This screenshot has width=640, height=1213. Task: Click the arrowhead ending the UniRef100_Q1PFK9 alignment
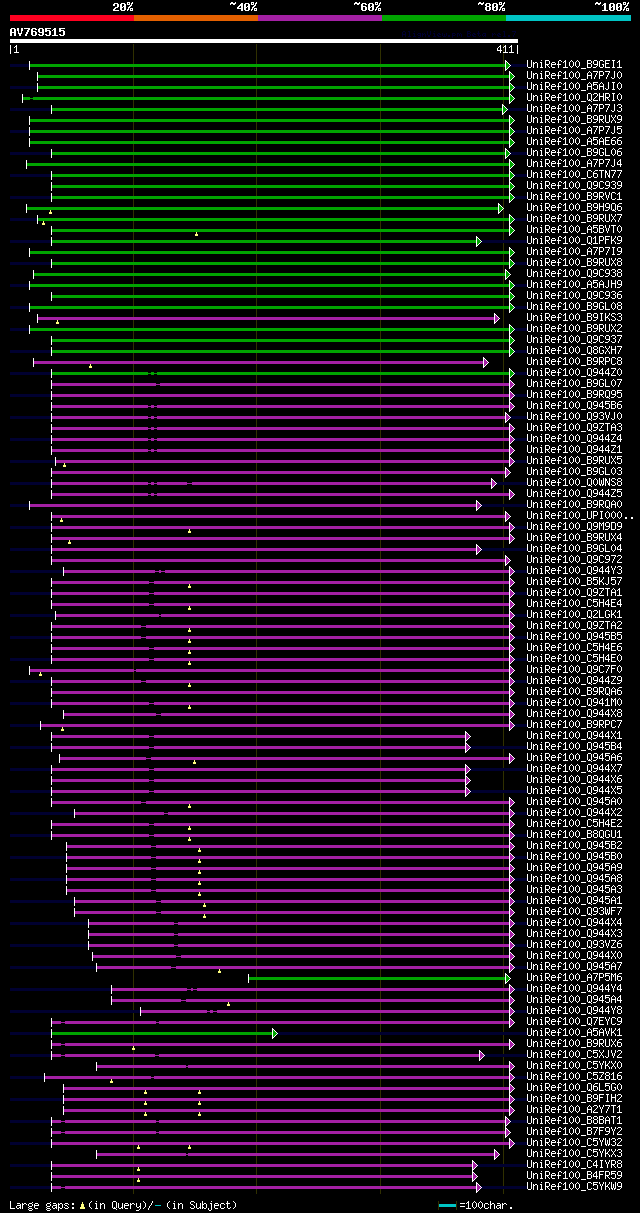479,241
